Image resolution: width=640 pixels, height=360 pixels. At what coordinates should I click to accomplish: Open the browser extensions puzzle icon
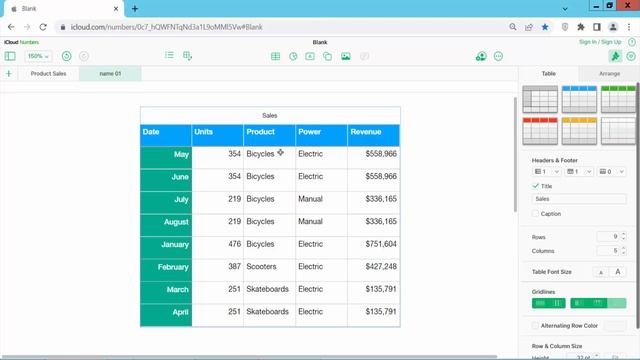pyautogui.click(x=580, y=27)
